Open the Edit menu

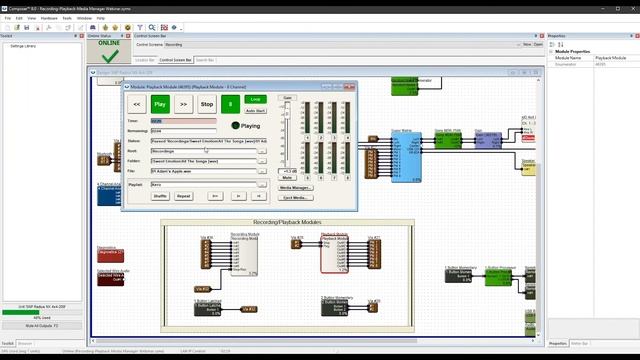pos(19,18)
